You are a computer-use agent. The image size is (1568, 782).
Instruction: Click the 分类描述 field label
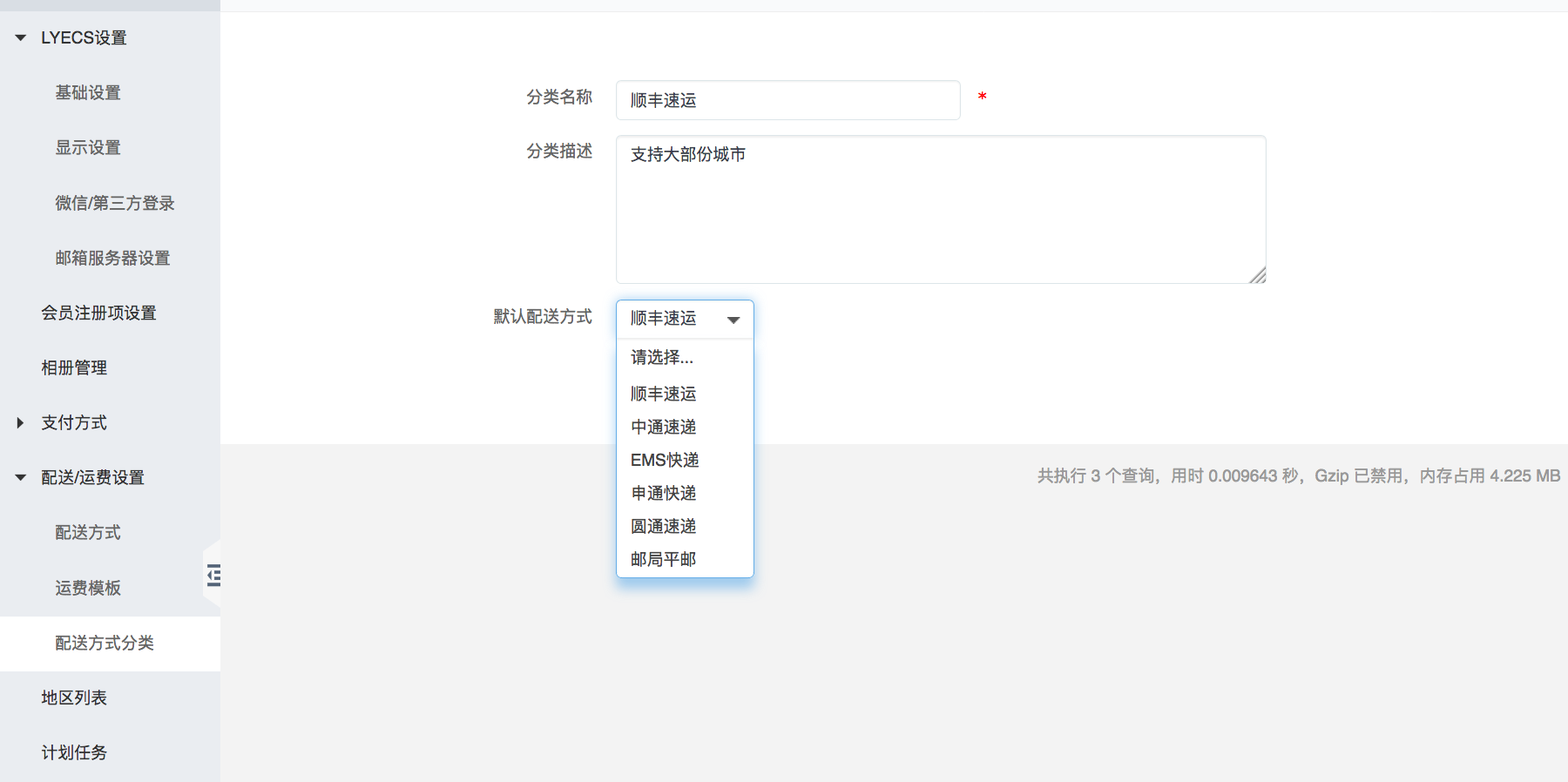coord(559,151)
